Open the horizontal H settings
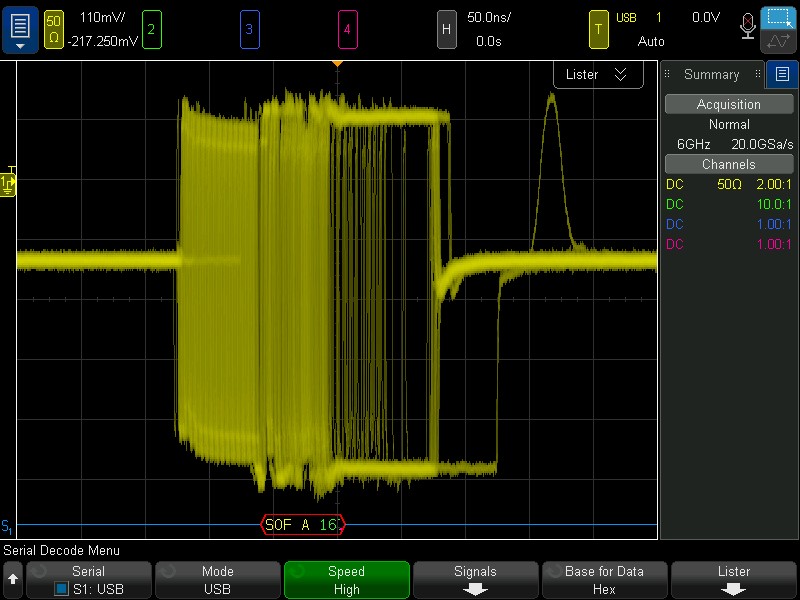Screen dimensions: 800x600 [x=446, y=30]
